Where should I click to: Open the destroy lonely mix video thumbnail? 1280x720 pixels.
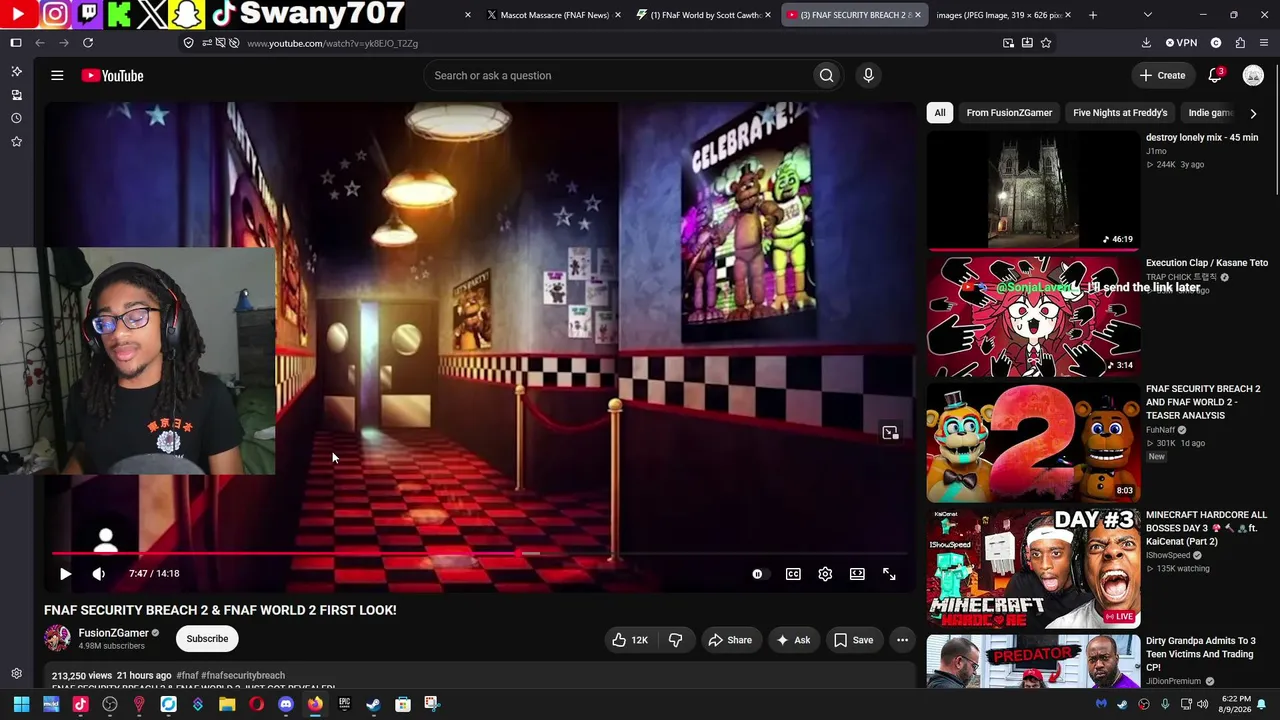tap(1033, 190)
